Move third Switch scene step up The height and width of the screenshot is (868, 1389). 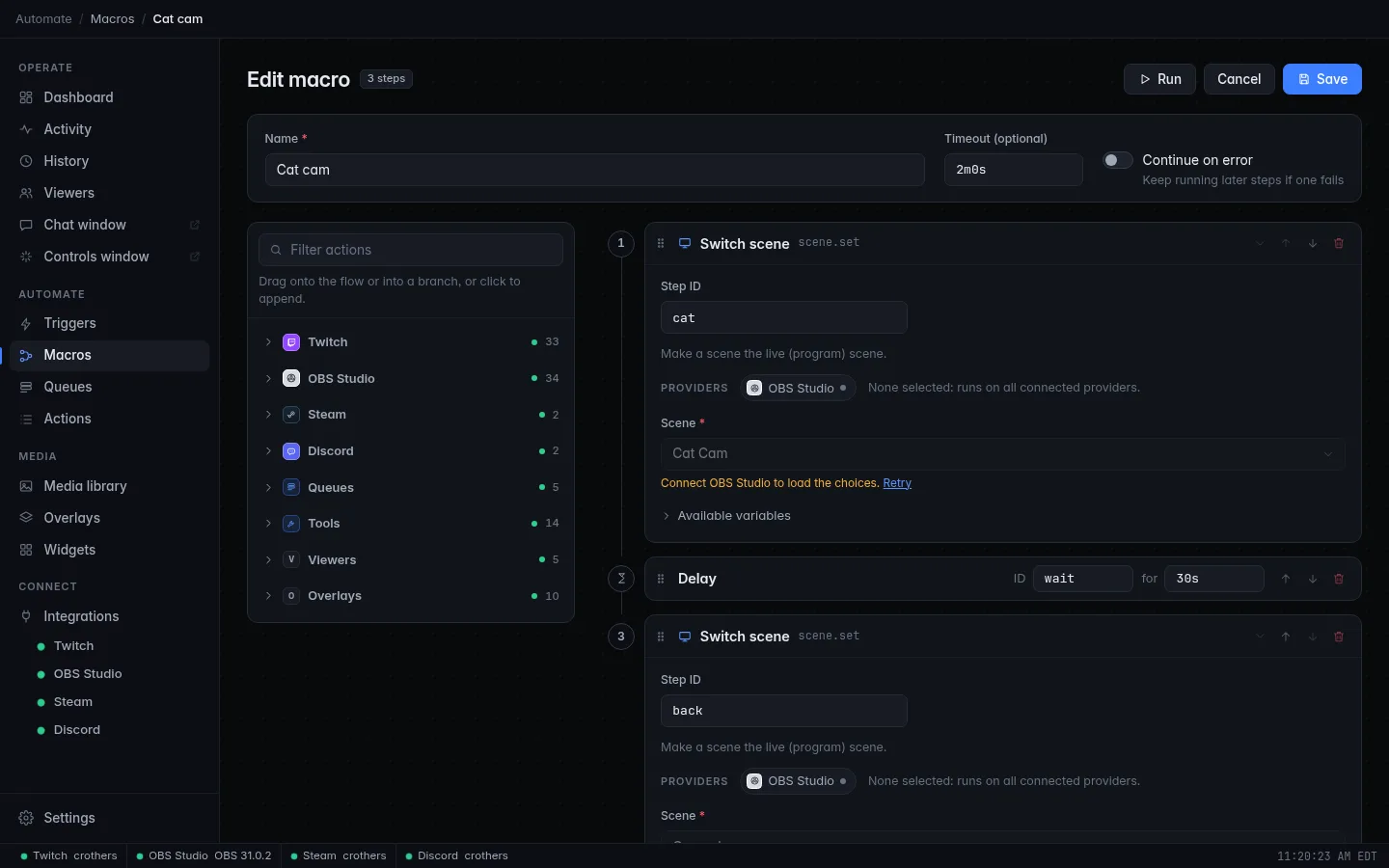point(1286,637)
